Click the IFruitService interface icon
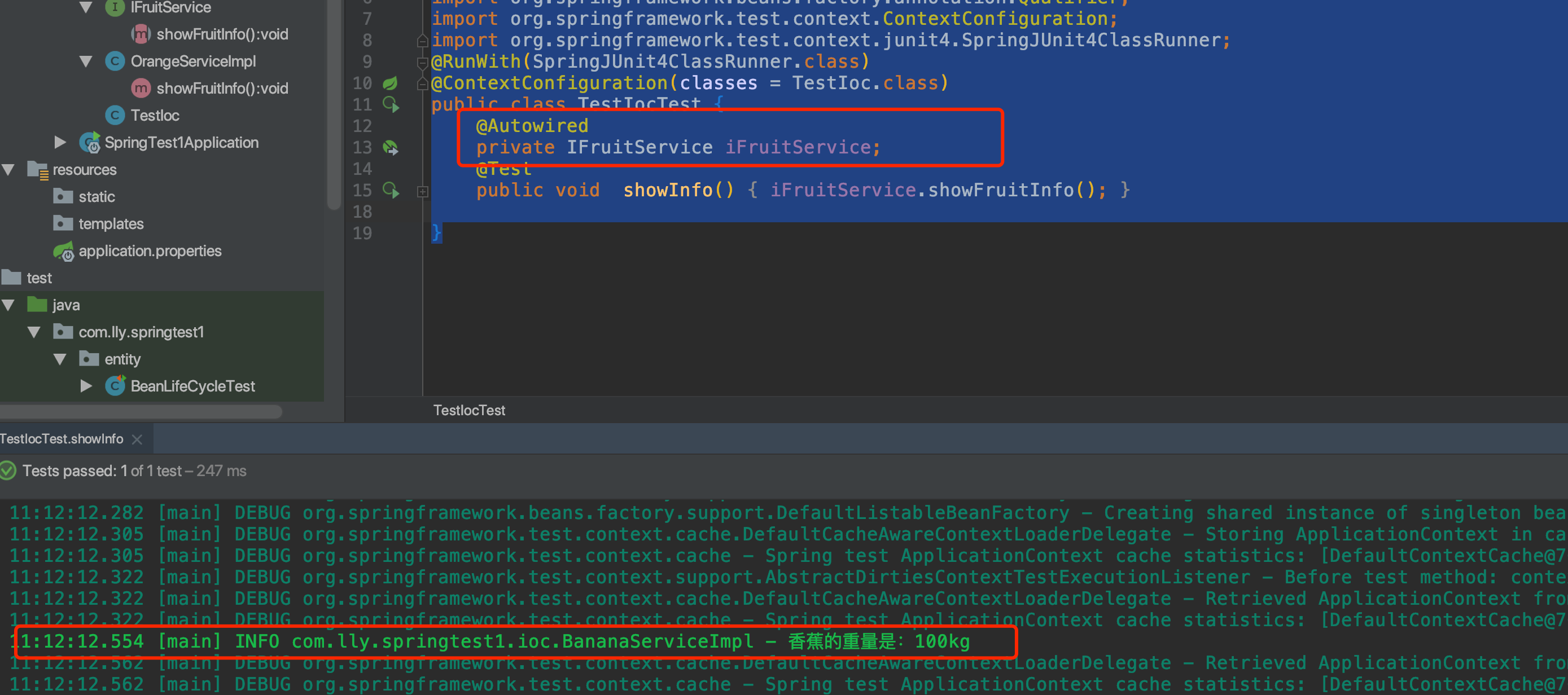This screenshot has width=1568, height=695. tap(115, 7)
